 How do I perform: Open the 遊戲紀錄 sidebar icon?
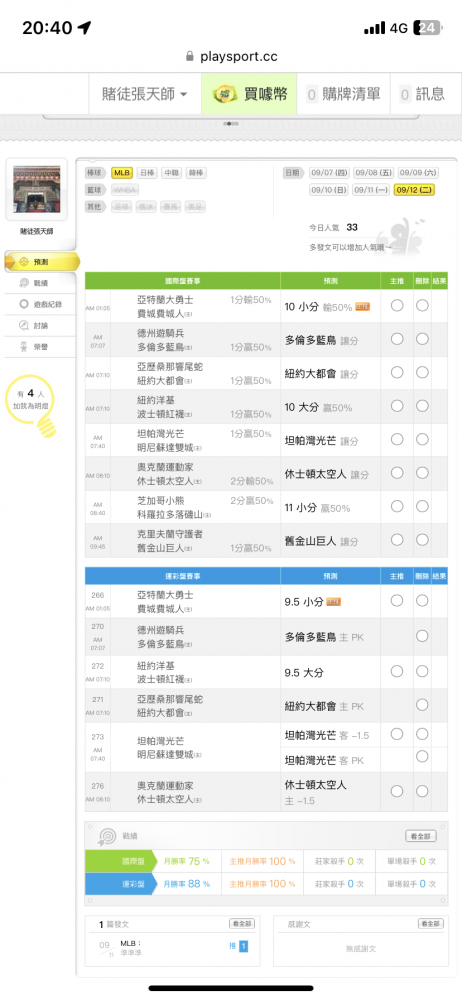[24, 304]
